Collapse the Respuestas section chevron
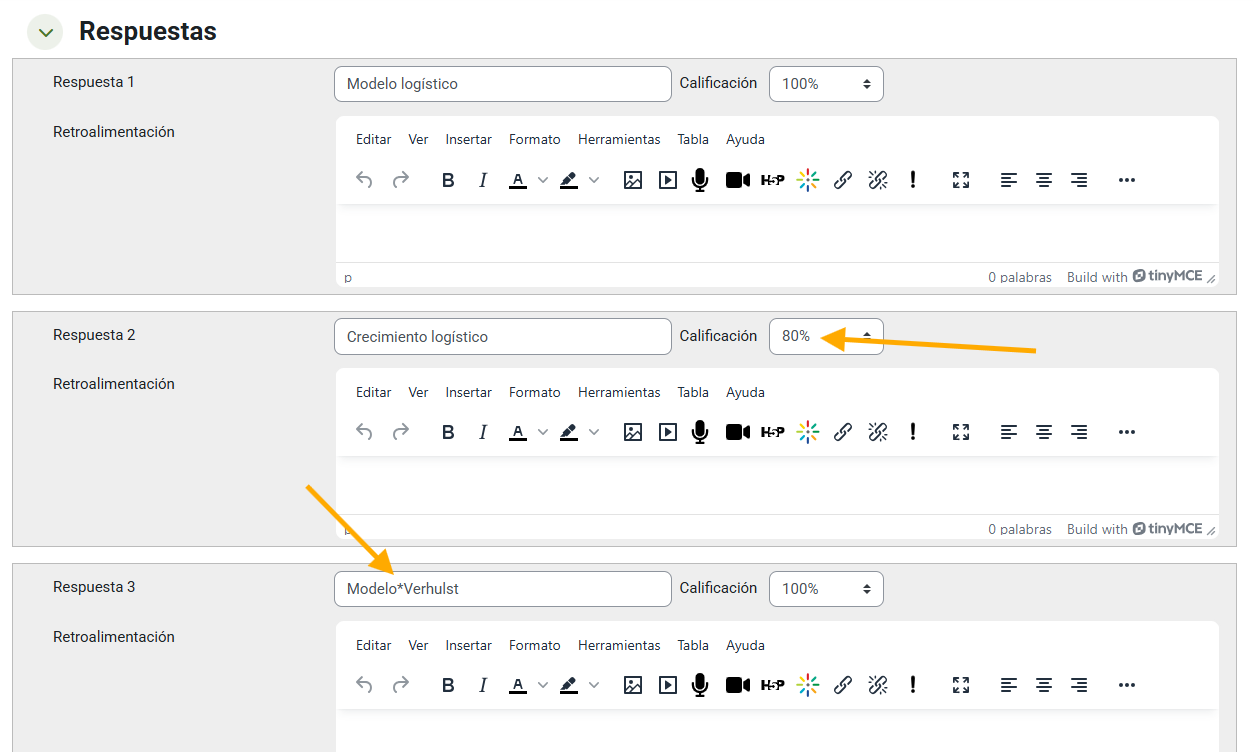 pos(45,32)
